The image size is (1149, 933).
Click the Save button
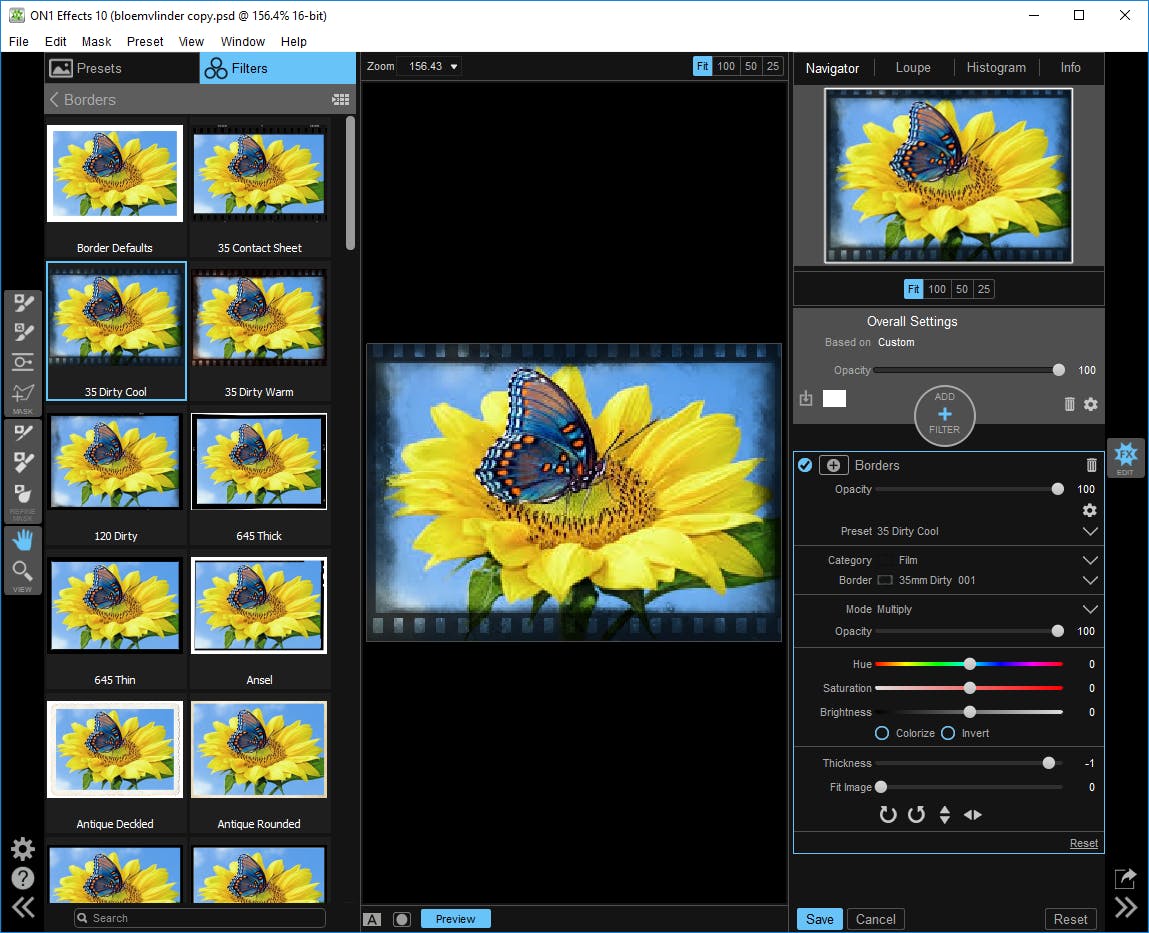(819, 919)
